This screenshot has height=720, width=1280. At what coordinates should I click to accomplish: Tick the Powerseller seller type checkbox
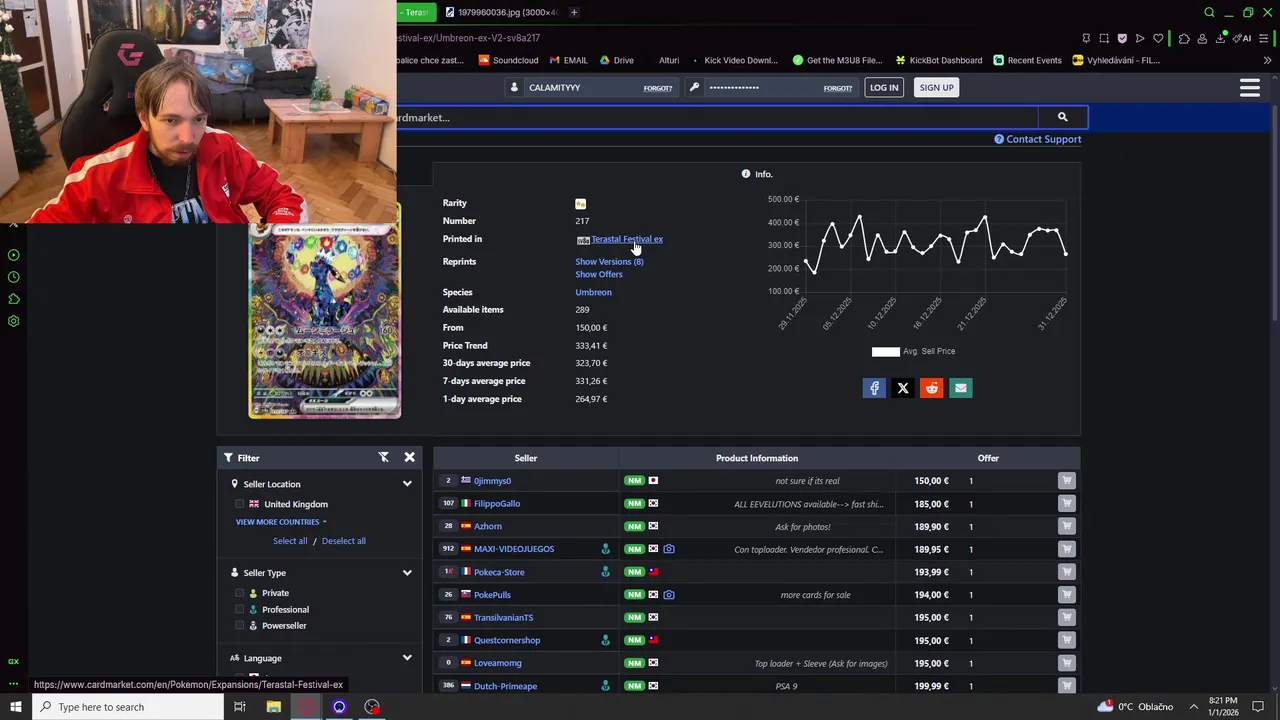(x=239, y=625)
